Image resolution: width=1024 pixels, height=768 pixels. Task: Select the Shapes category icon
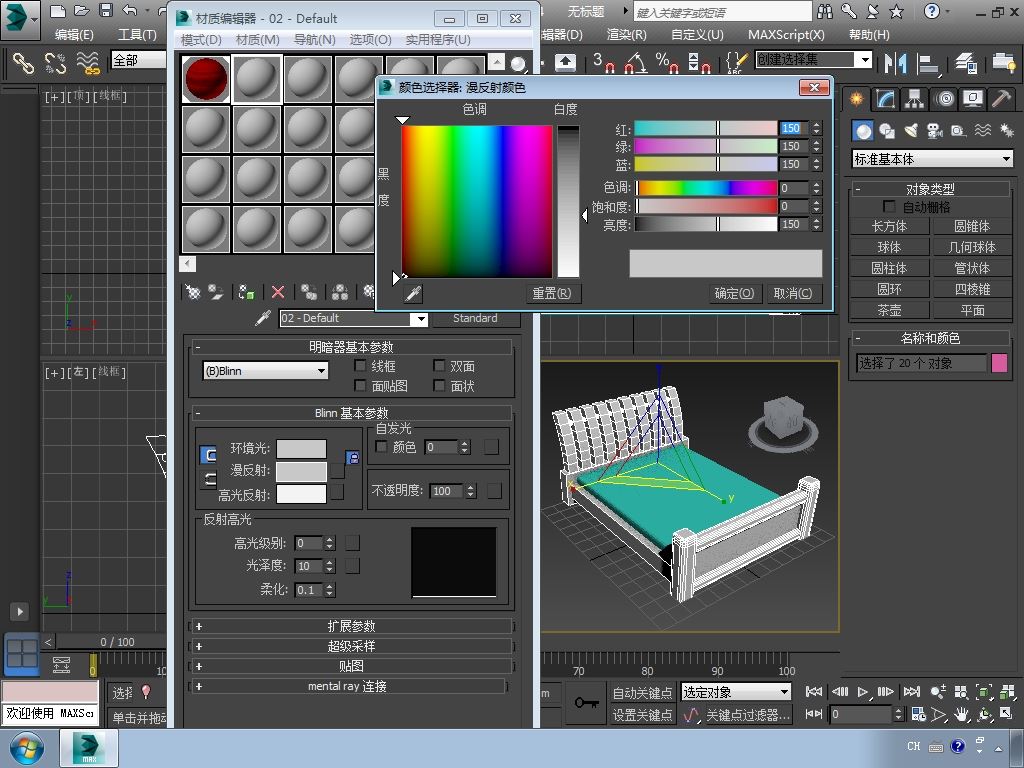[887, 131]
